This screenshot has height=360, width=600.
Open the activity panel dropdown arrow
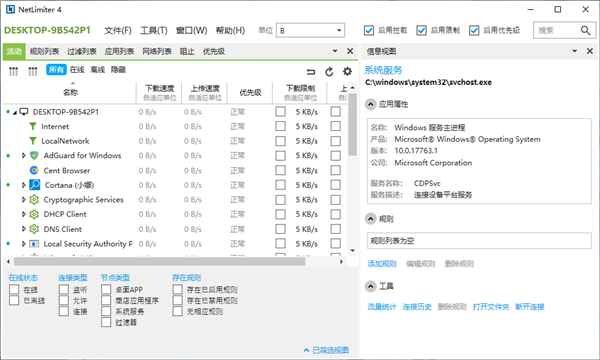335,51
